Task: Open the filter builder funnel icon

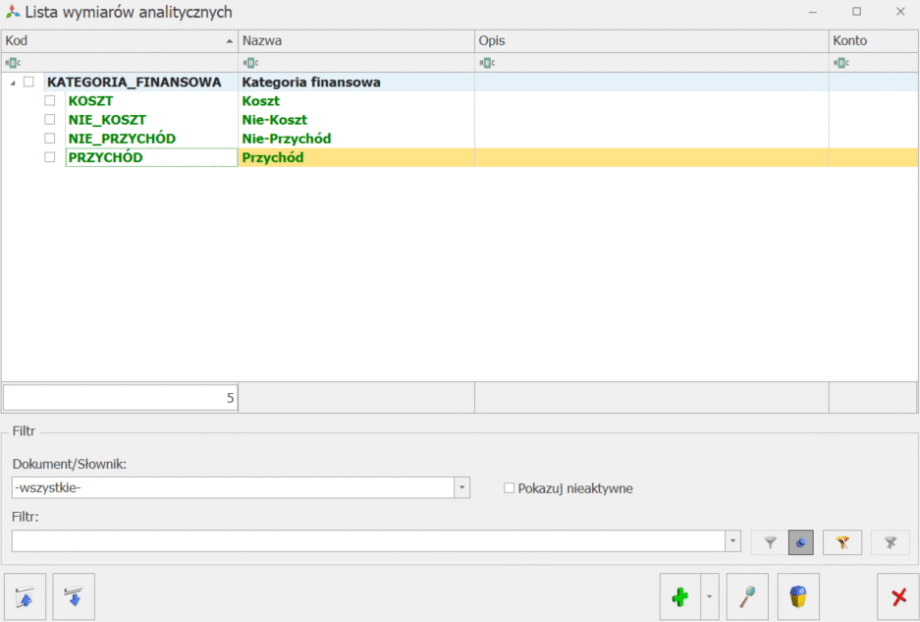Action: [x=841, y=542]
